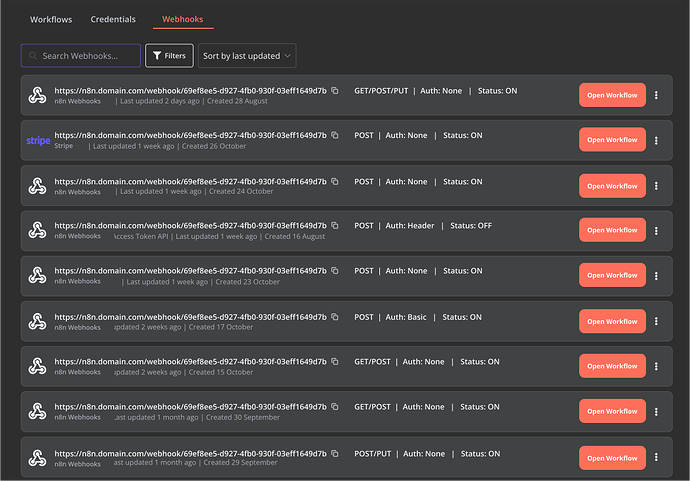Open more options for GET/POST/PUT webhook
This screenshot has height=481, width=690.
pos(656,95)
